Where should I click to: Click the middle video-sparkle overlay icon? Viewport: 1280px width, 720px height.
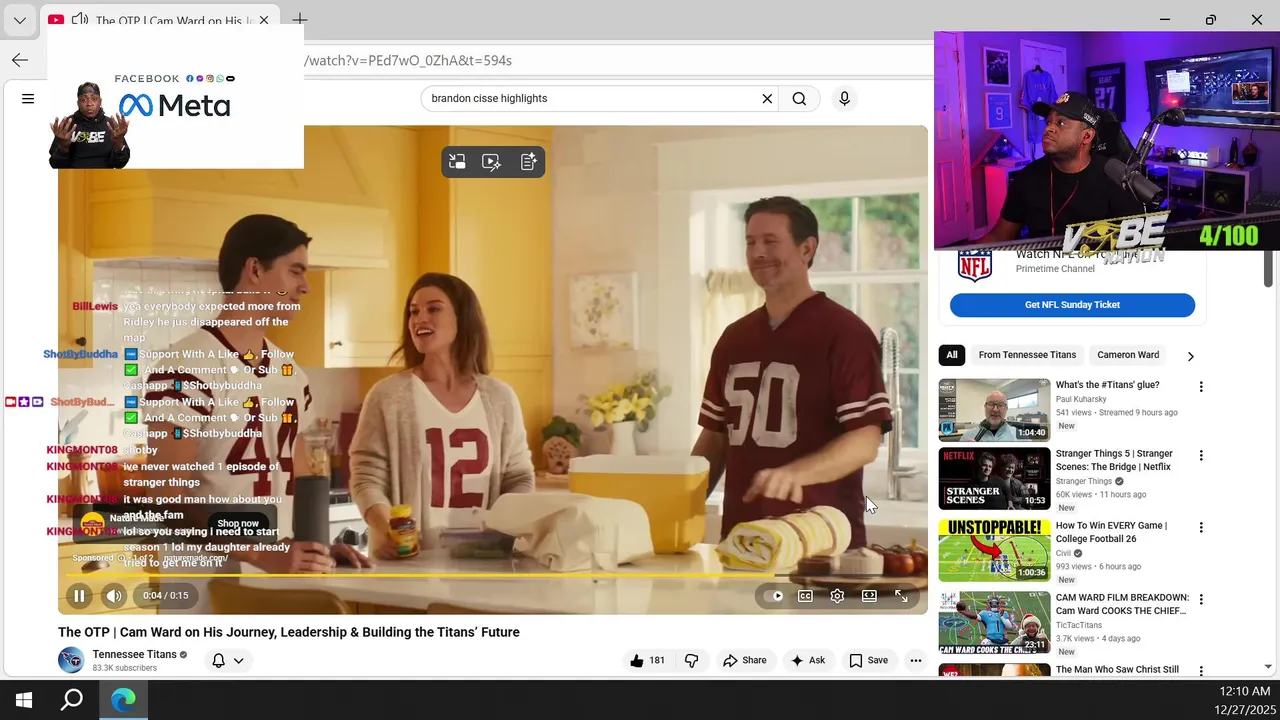click(492, 162)
